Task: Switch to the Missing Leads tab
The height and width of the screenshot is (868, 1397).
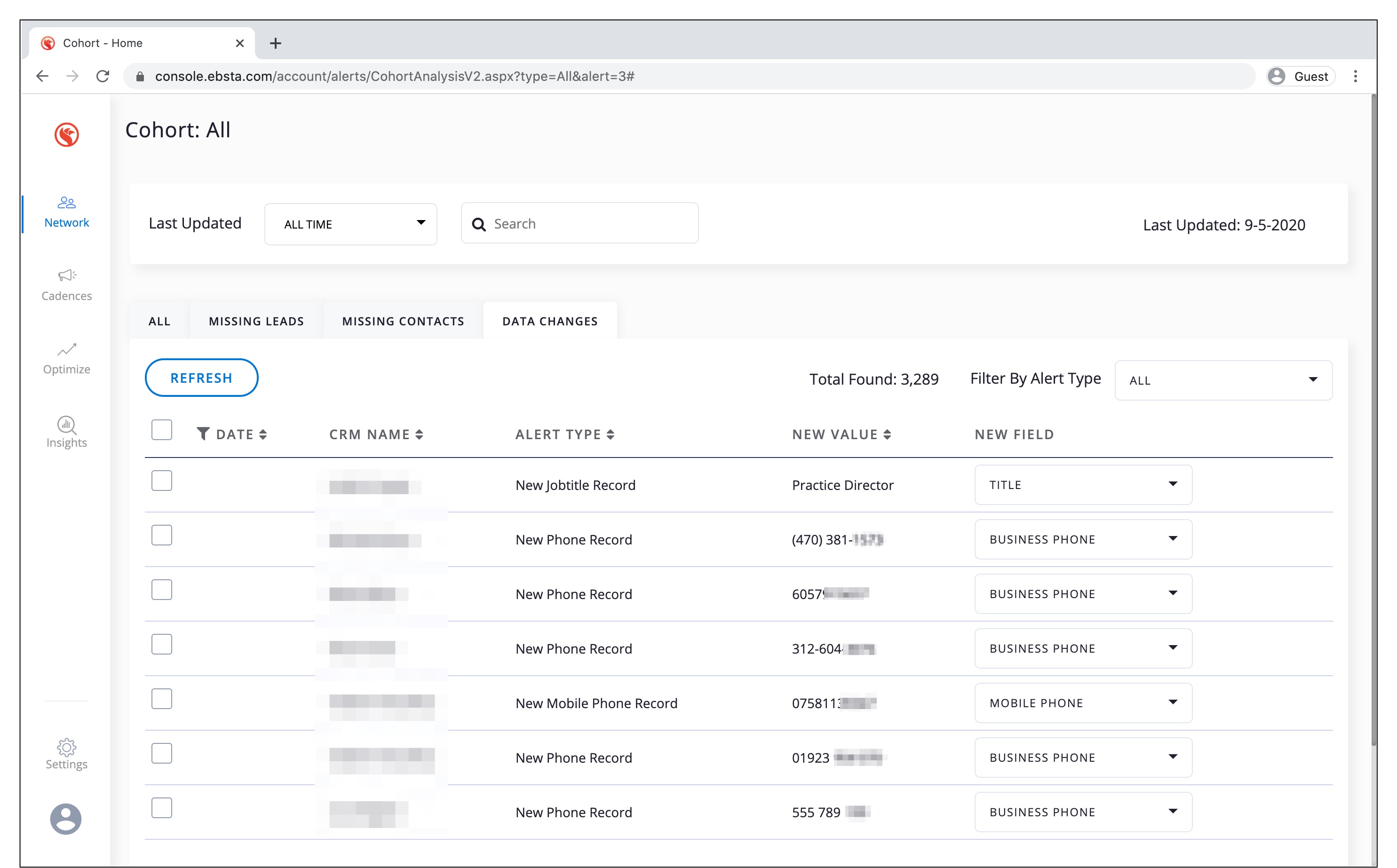Action: (256, 322)
